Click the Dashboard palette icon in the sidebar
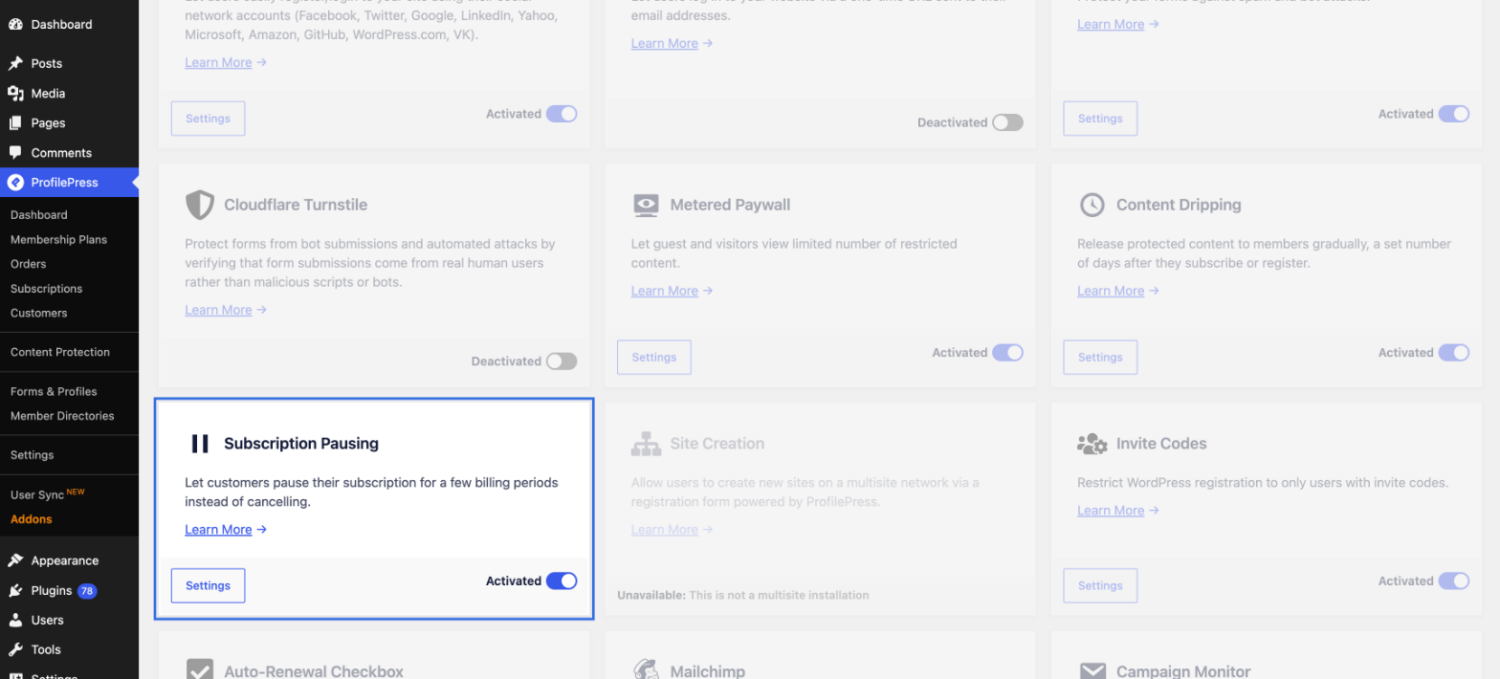Image resolution: width=1500 pixels, height=679 pixels. 15,24
